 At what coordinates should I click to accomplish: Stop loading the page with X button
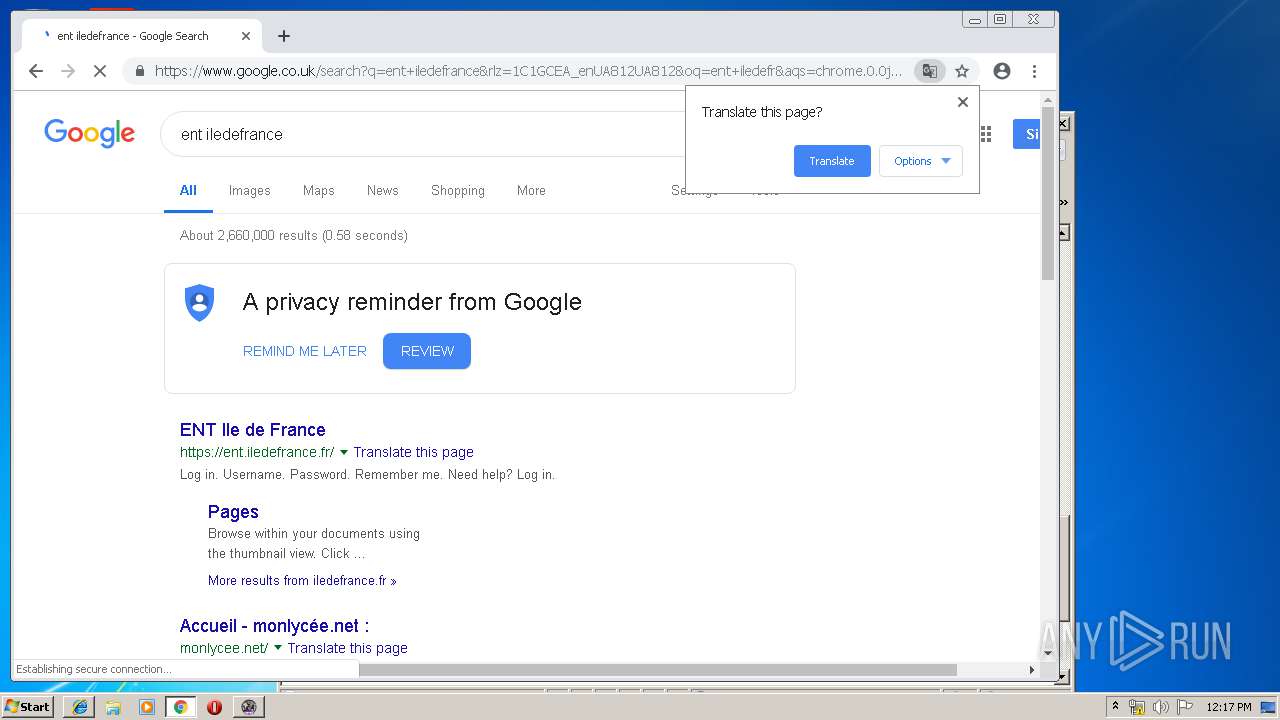100,71
